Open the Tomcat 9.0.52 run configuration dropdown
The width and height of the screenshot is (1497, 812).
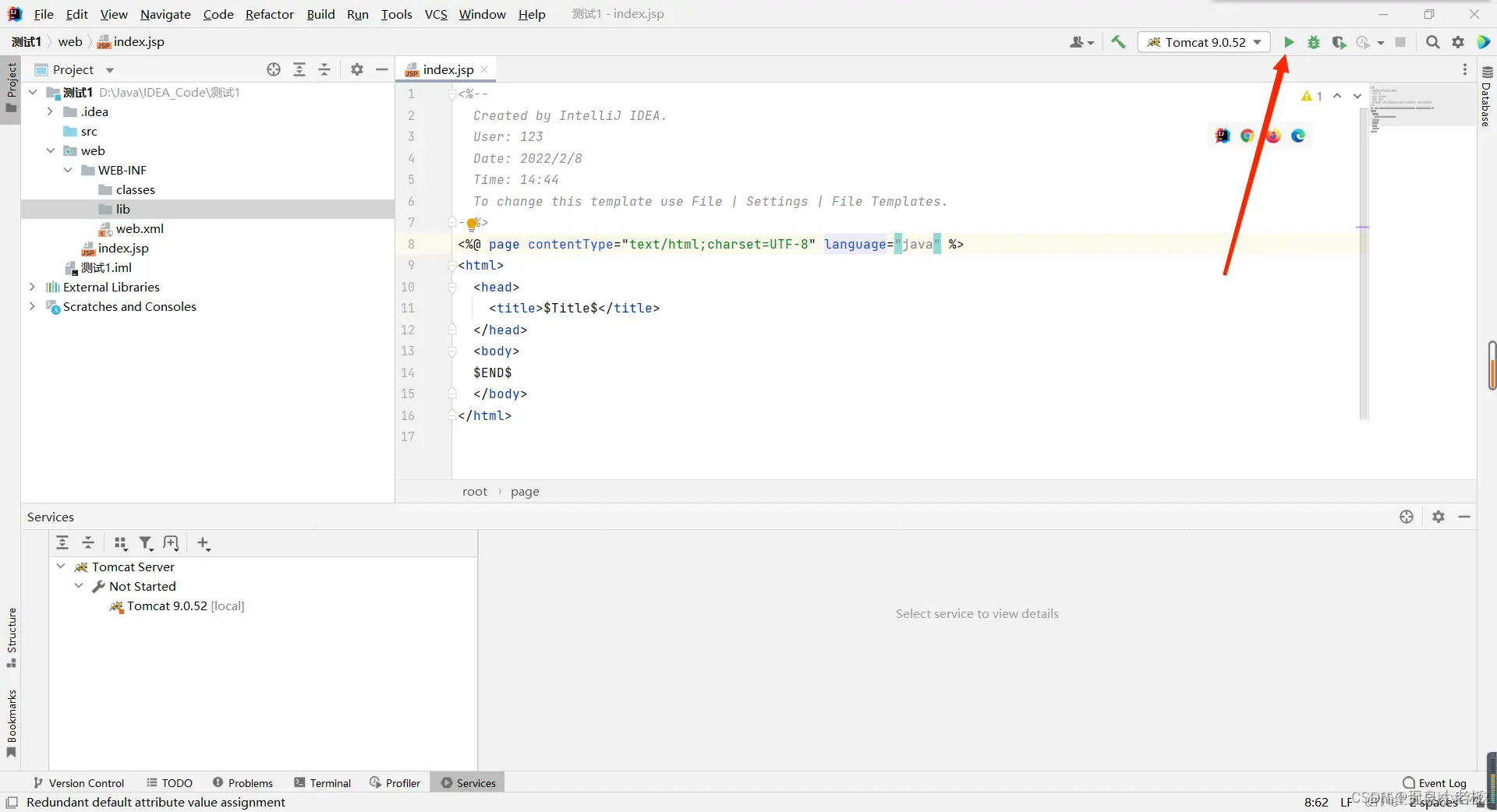(1205, 42)
